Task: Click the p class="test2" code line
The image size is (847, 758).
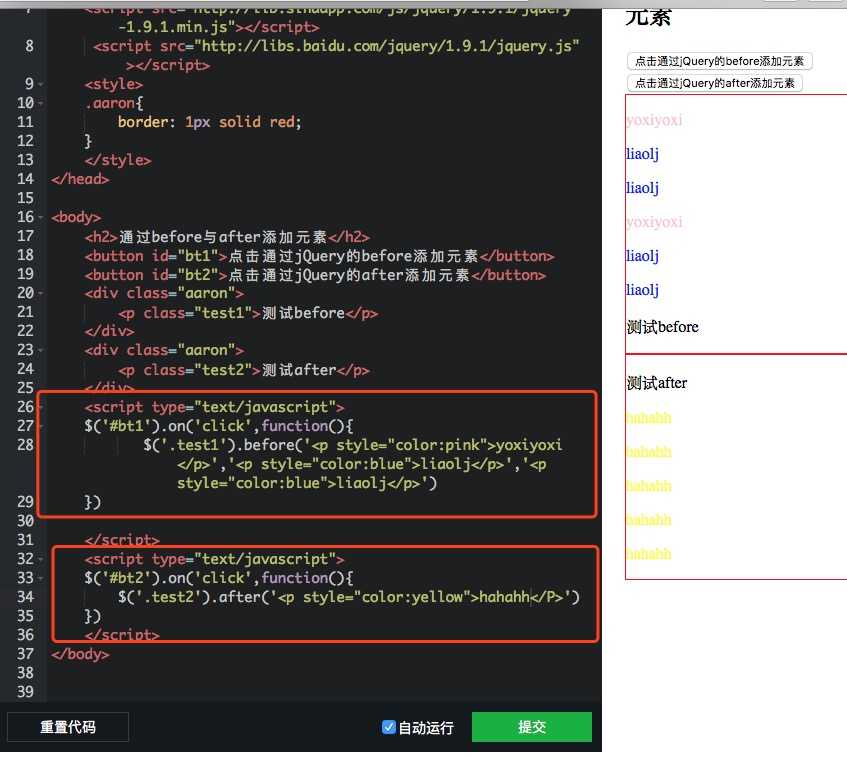Action: point(244,370)
